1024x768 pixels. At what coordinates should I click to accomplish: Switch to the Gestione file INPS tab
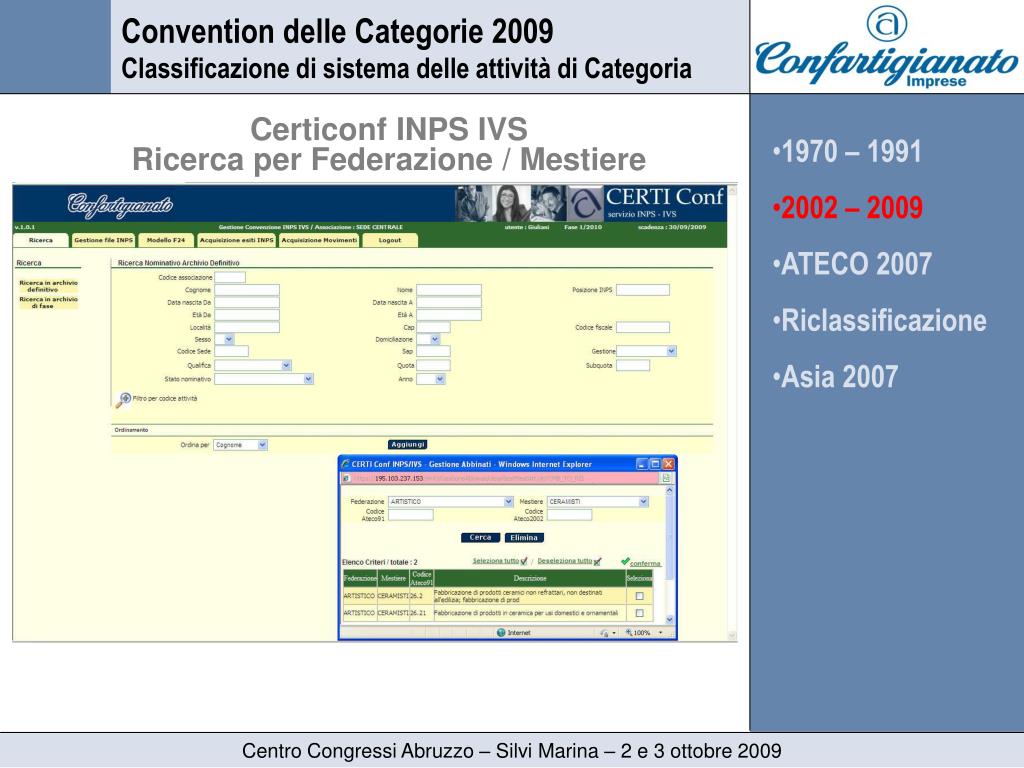[103, 240]
